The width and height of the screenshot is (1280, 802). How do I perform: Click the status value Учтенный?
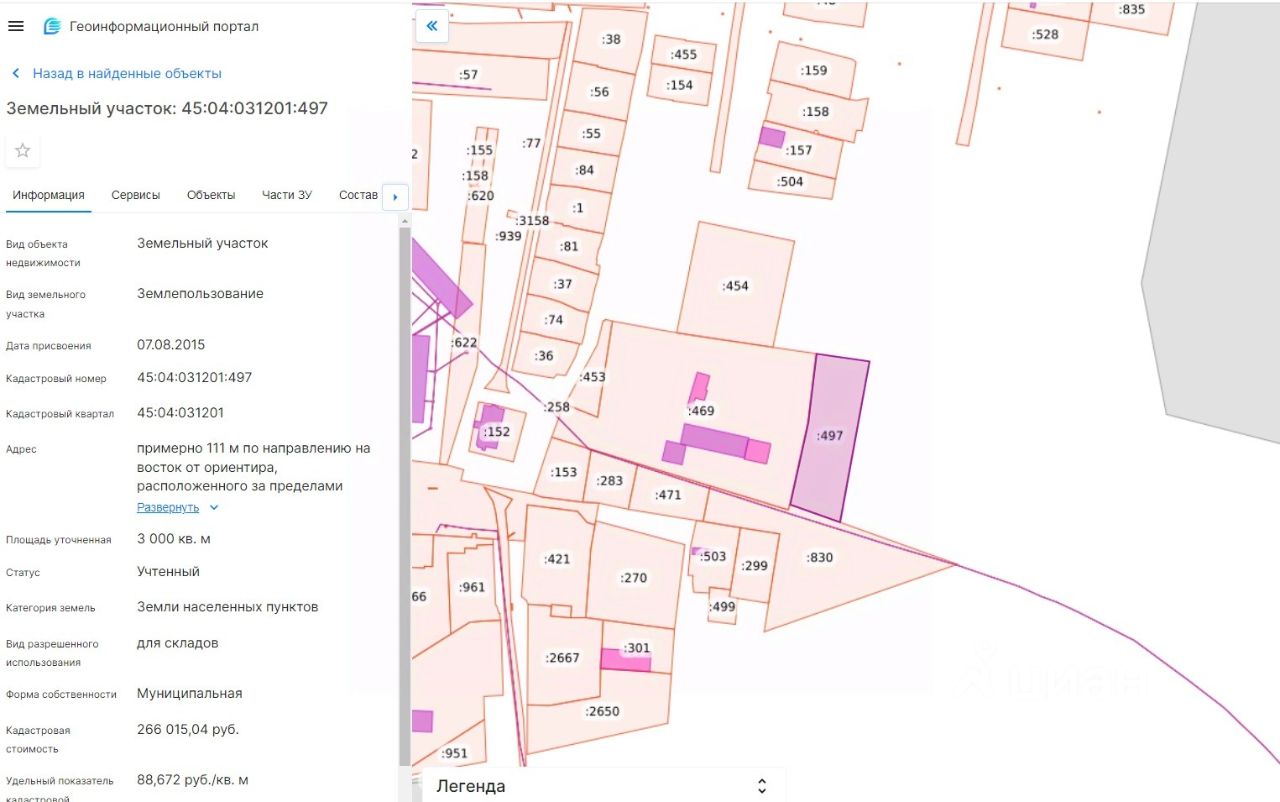click(168, 572)
